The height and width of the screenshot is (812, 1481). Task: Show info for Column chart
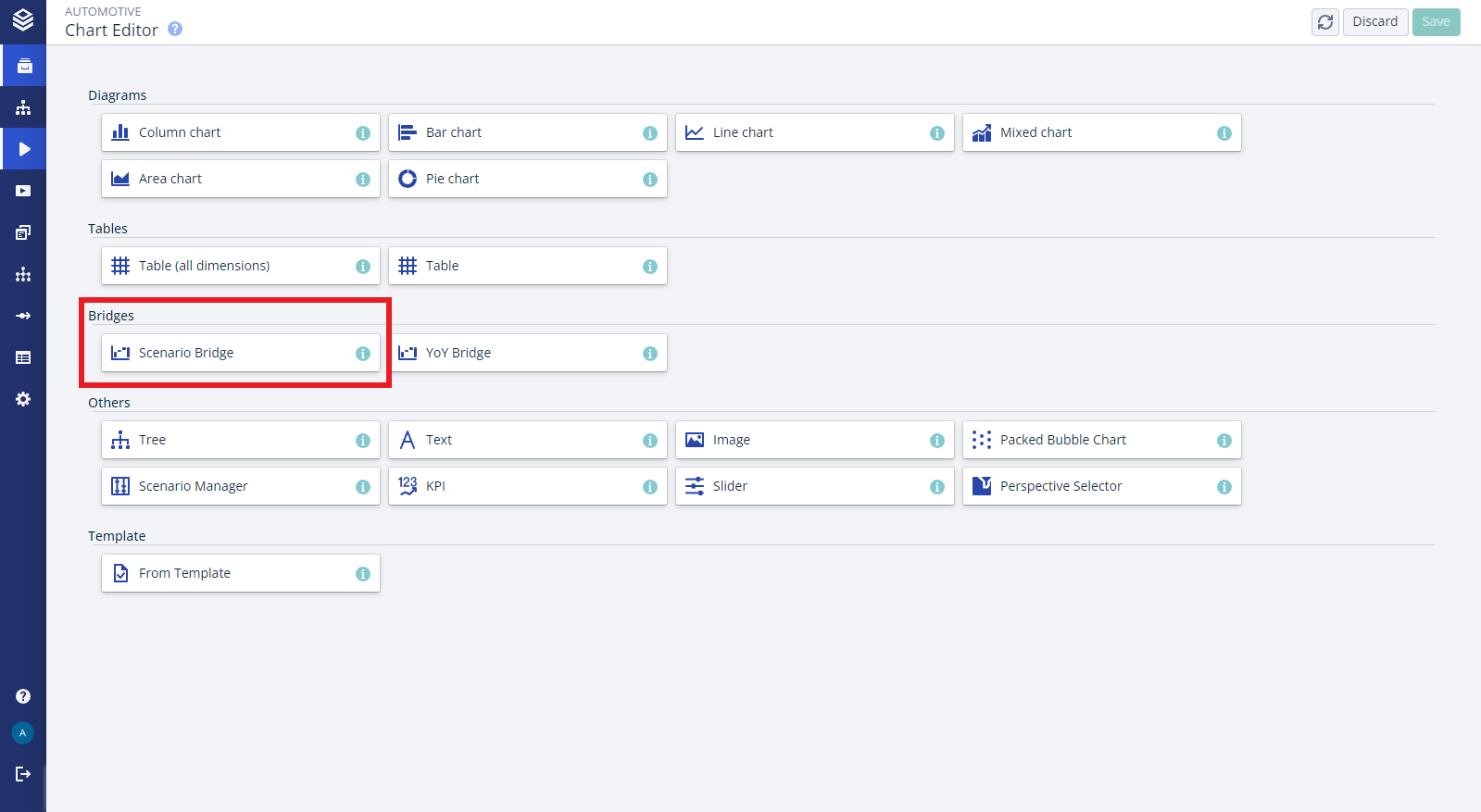[x=363, y=133]
